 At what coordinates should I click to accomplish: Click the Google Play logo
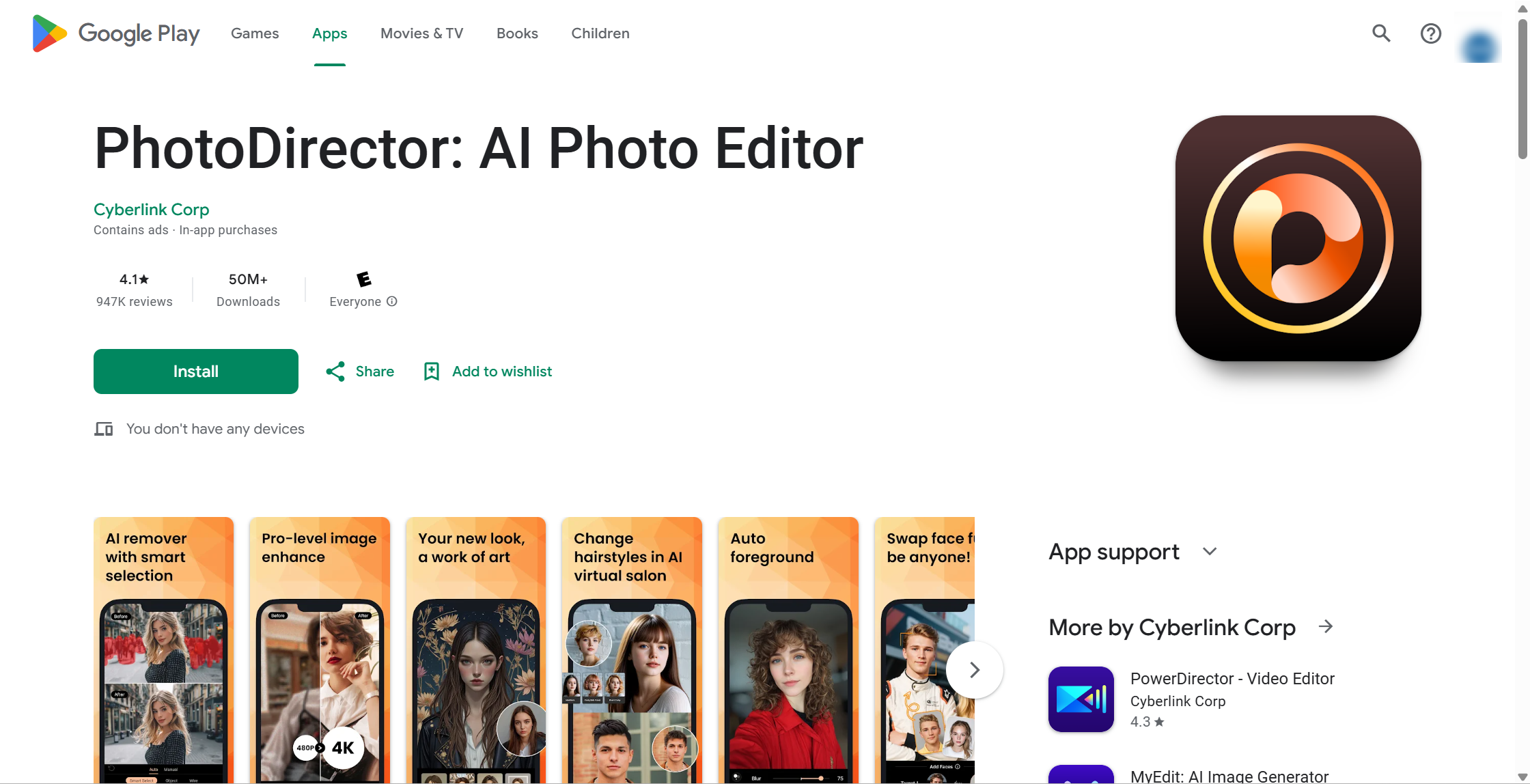click(116, 33)
